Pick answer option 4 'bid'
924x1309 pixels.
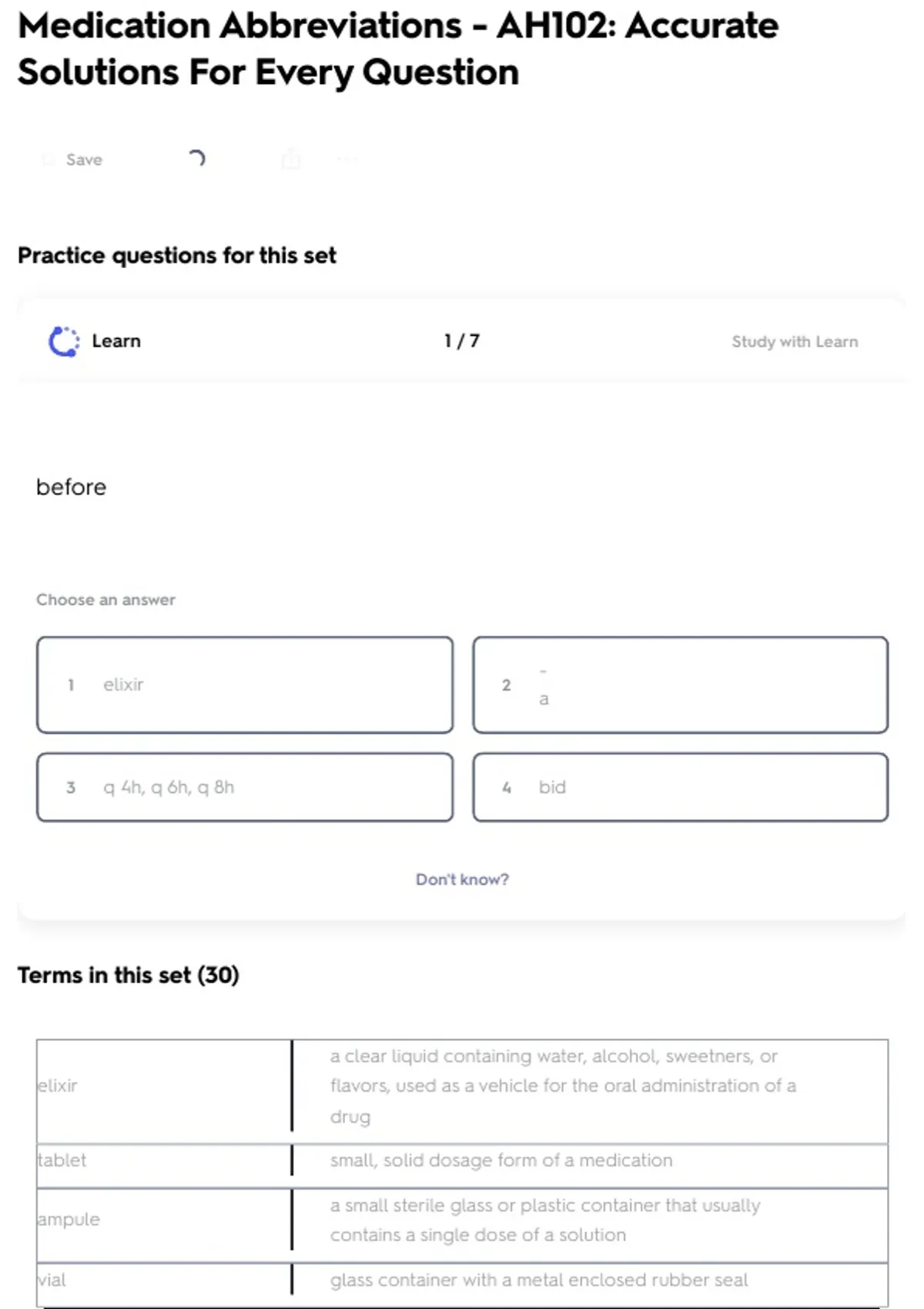pos(680,787)
